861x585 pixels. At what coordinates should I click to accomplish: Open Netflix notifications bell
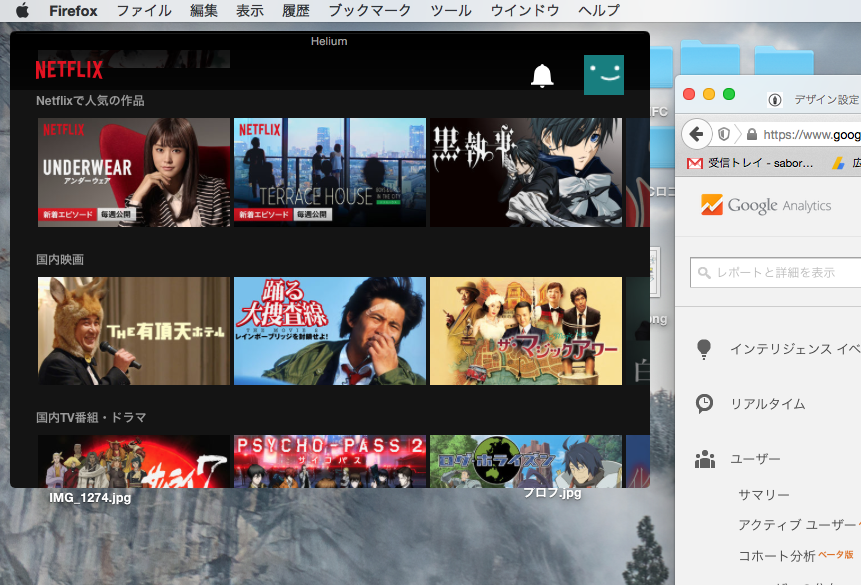(542, 76)
